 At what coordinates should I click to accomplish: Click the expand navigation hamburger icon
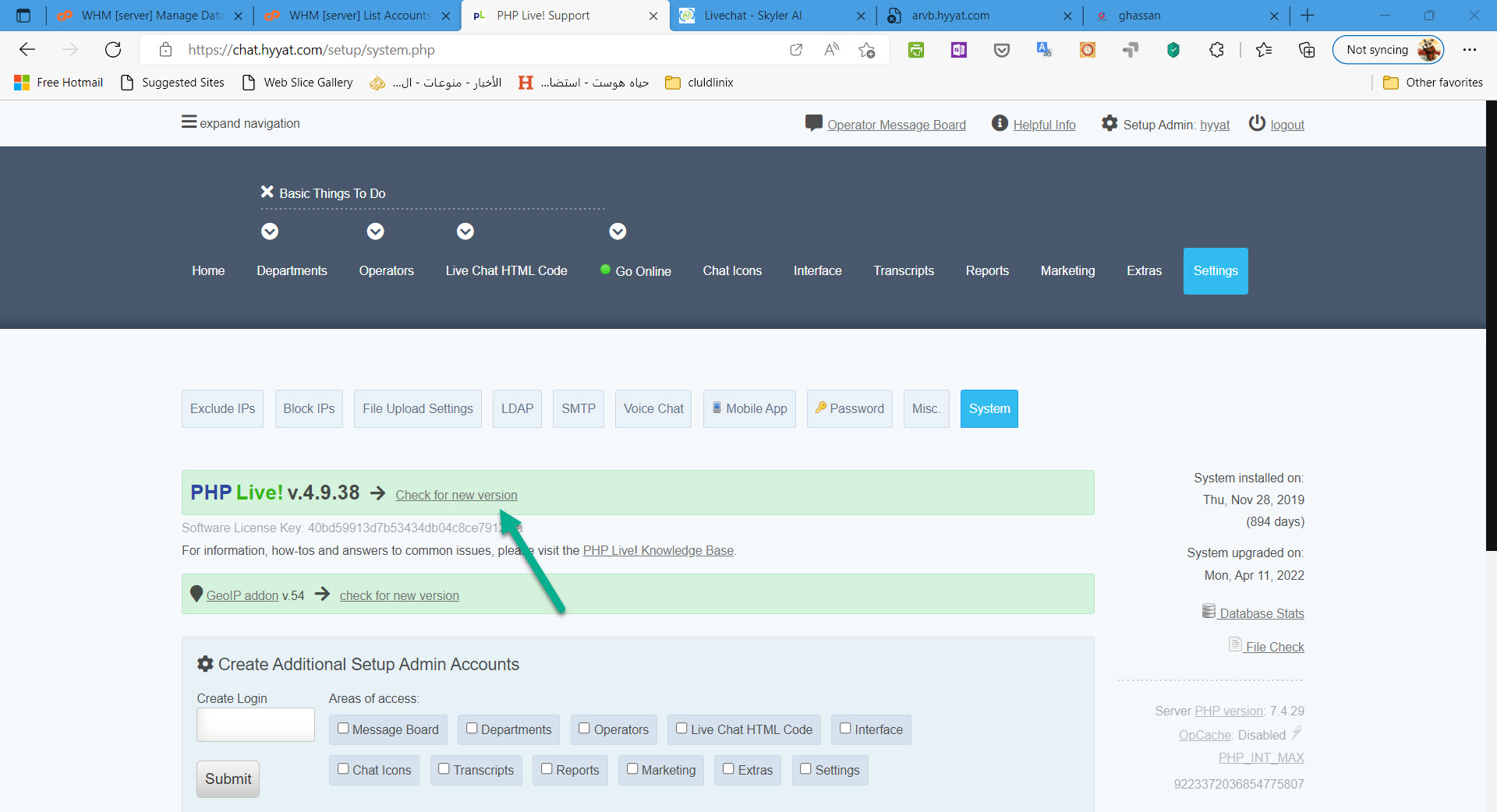coord(189,122)
